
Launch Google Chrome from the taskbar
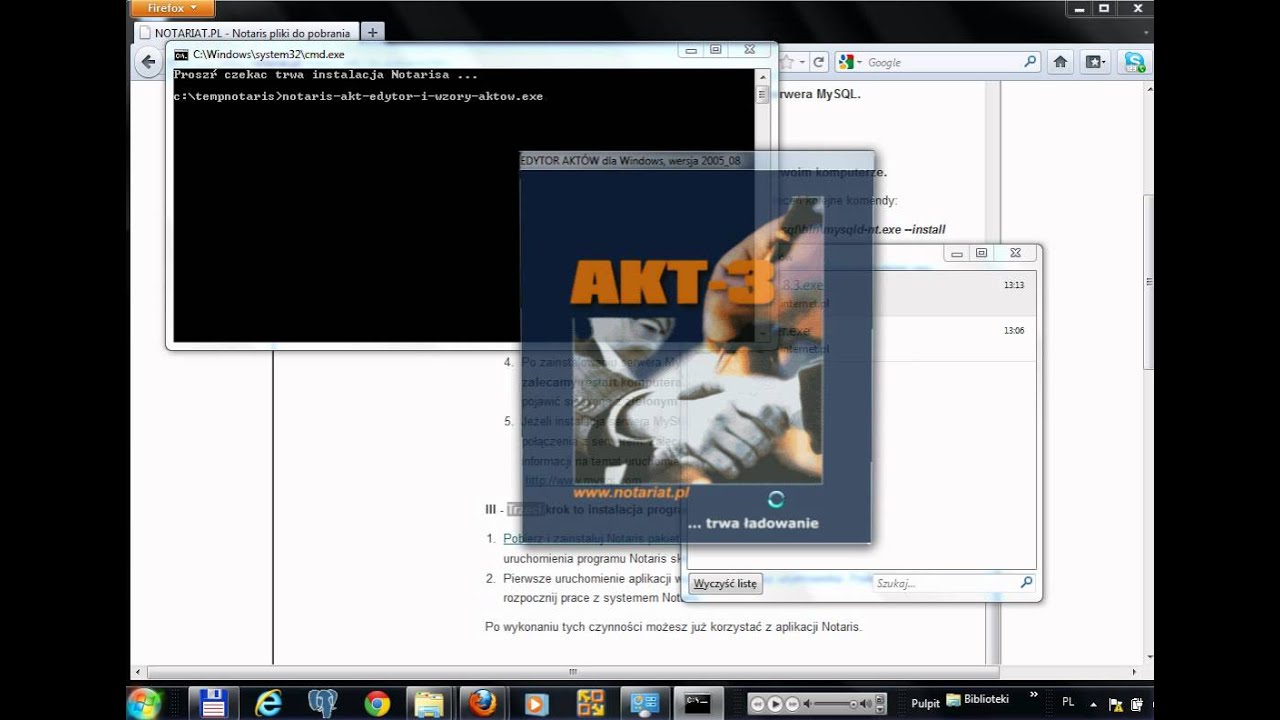tap(376, 703)
